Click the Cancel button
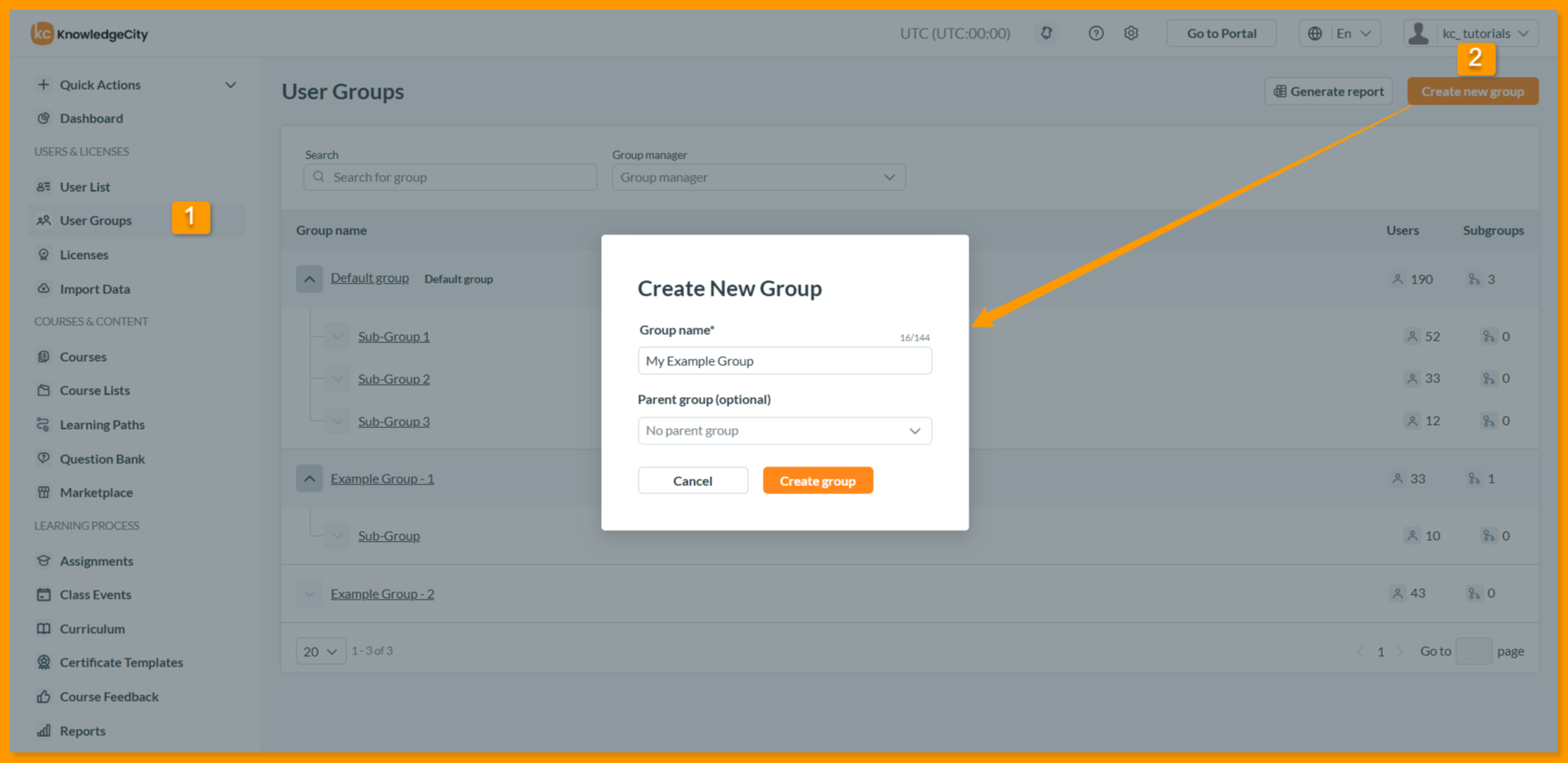 (693, 480)
